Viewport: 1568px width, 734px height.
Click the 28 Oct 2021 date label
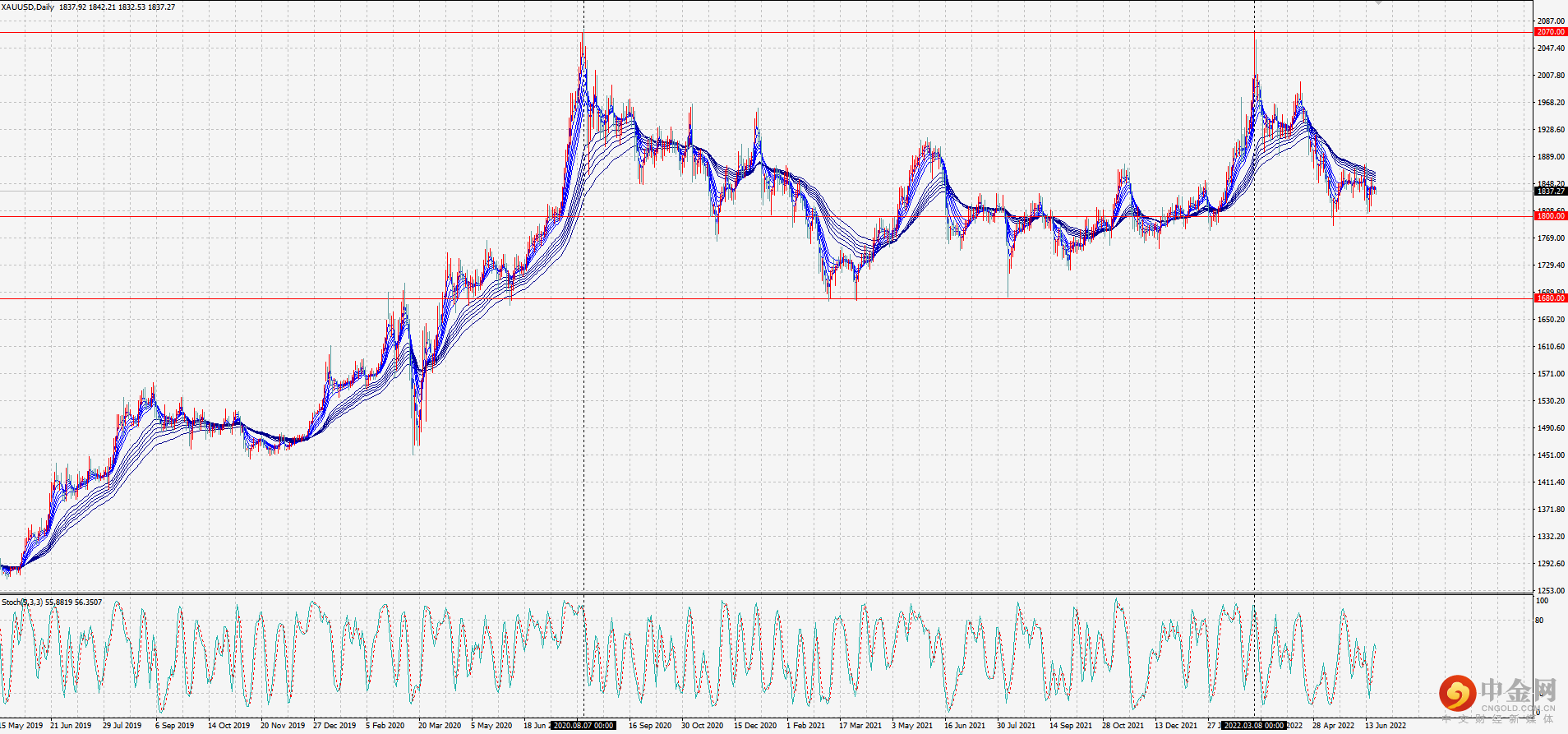click(1123, 726)
